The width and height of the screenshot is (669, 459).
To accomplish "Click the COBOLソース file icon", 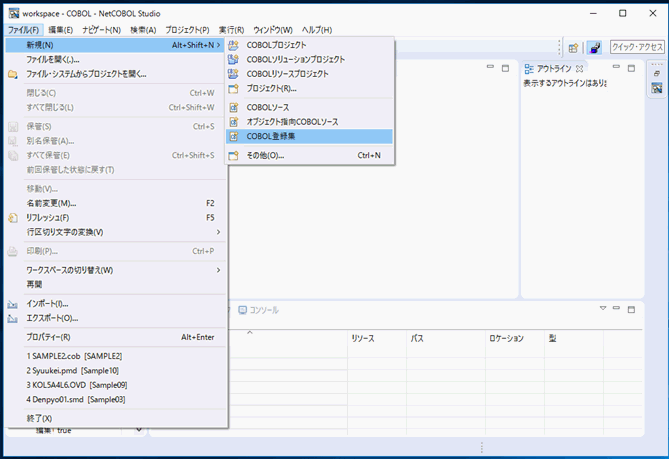I will 233,107.
